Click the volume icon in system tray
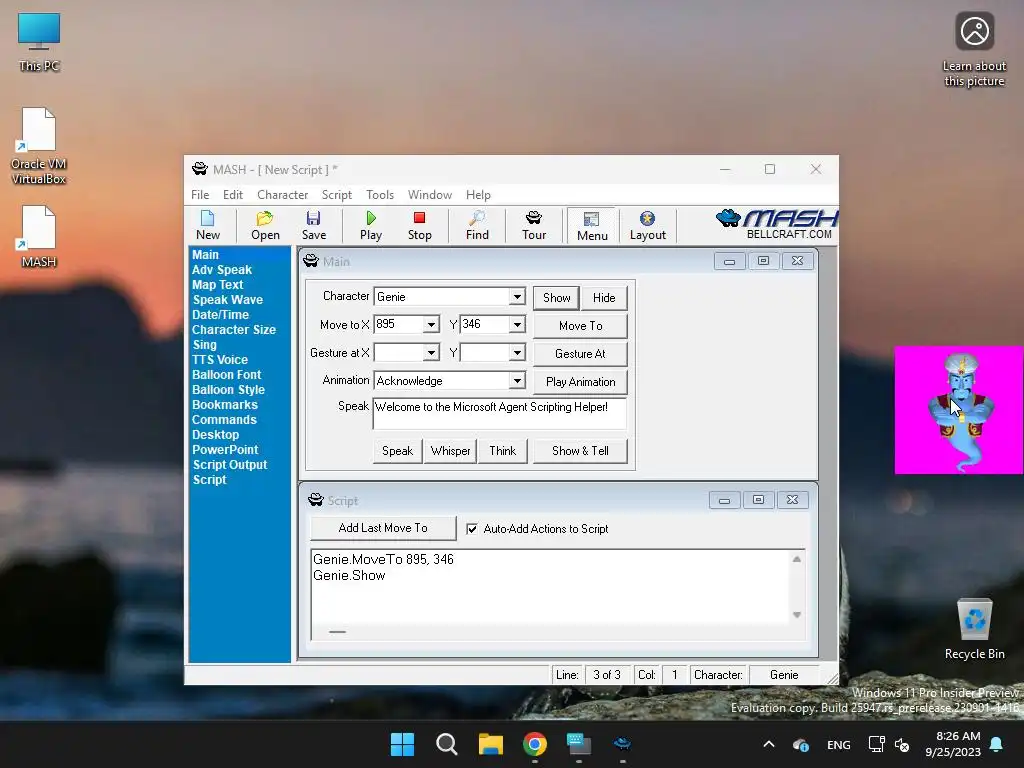1024x768 pixels. tap(902, 744)
